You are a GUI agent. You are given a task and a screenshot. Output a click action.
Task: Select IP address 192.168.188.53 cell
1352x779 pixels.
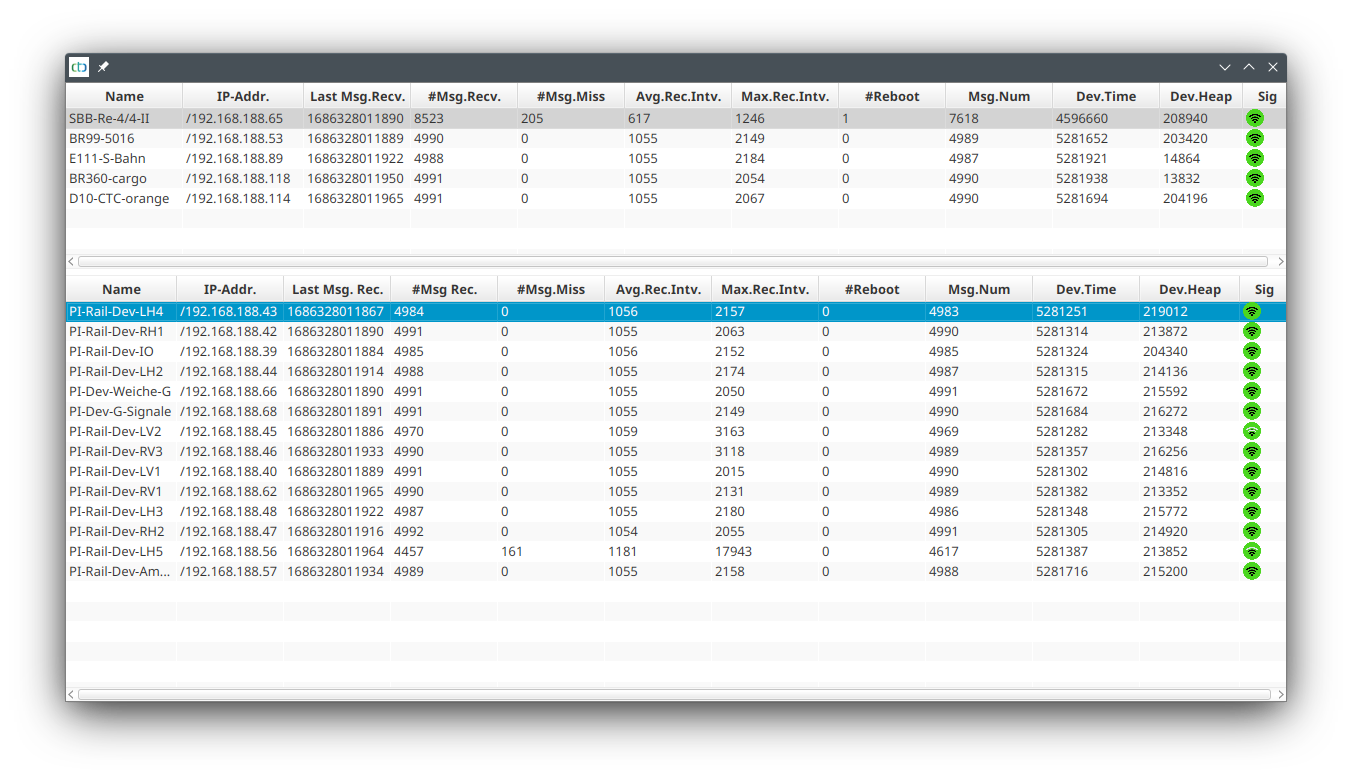(234, 138)
